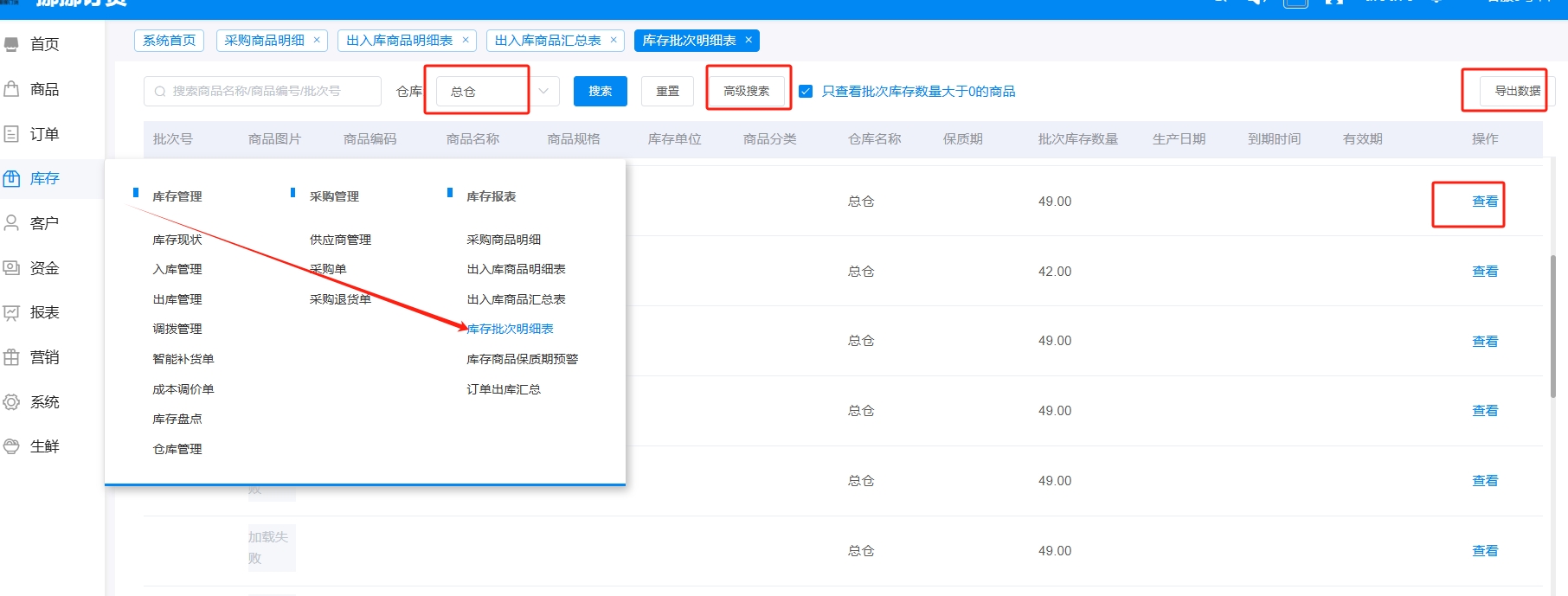
Task: Click the vertical scrollbar on right
Action: (1553, 329)
